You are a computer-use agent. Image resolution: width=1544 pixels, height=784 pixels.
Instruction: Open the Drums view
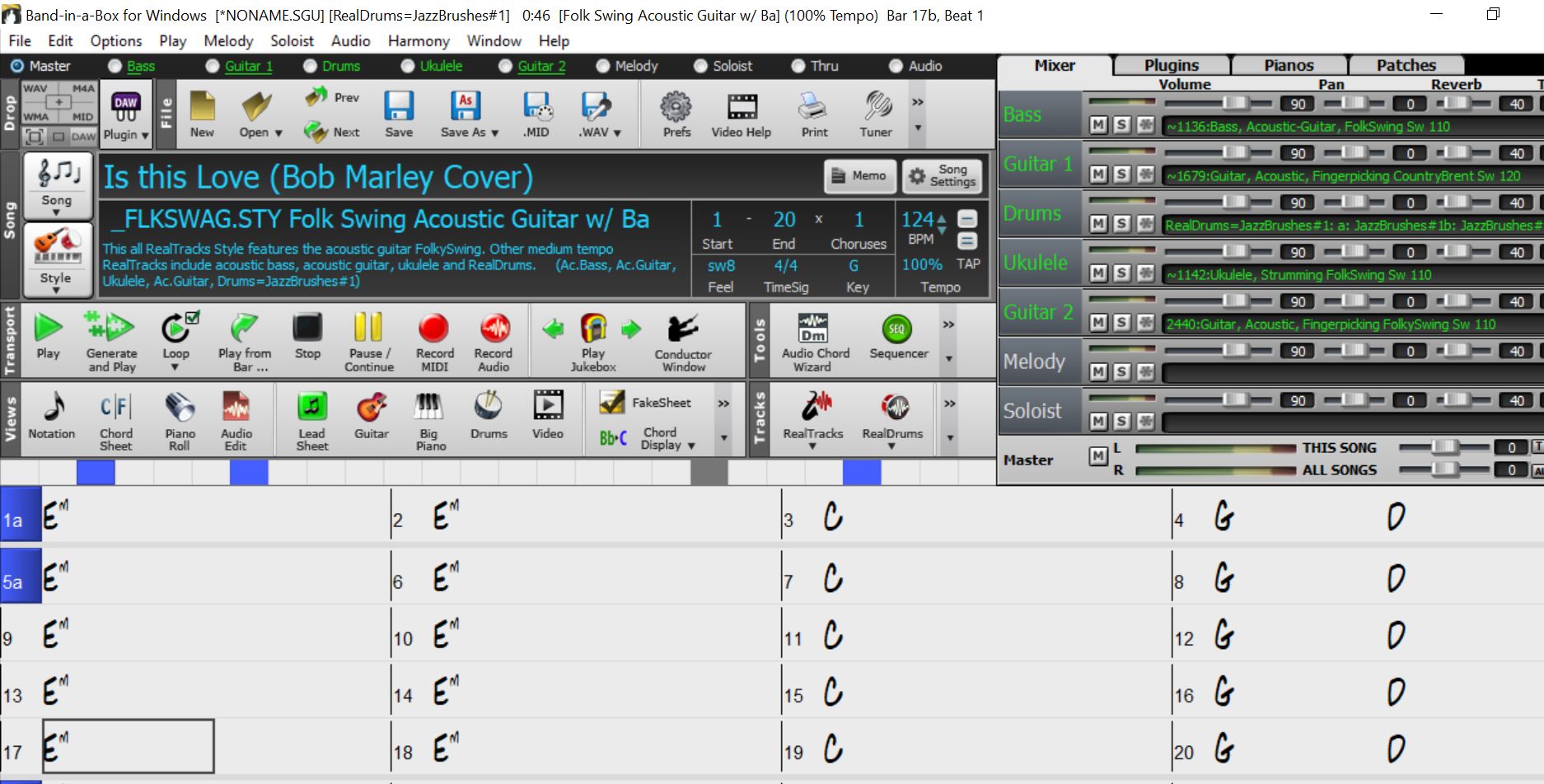(489, 416)
